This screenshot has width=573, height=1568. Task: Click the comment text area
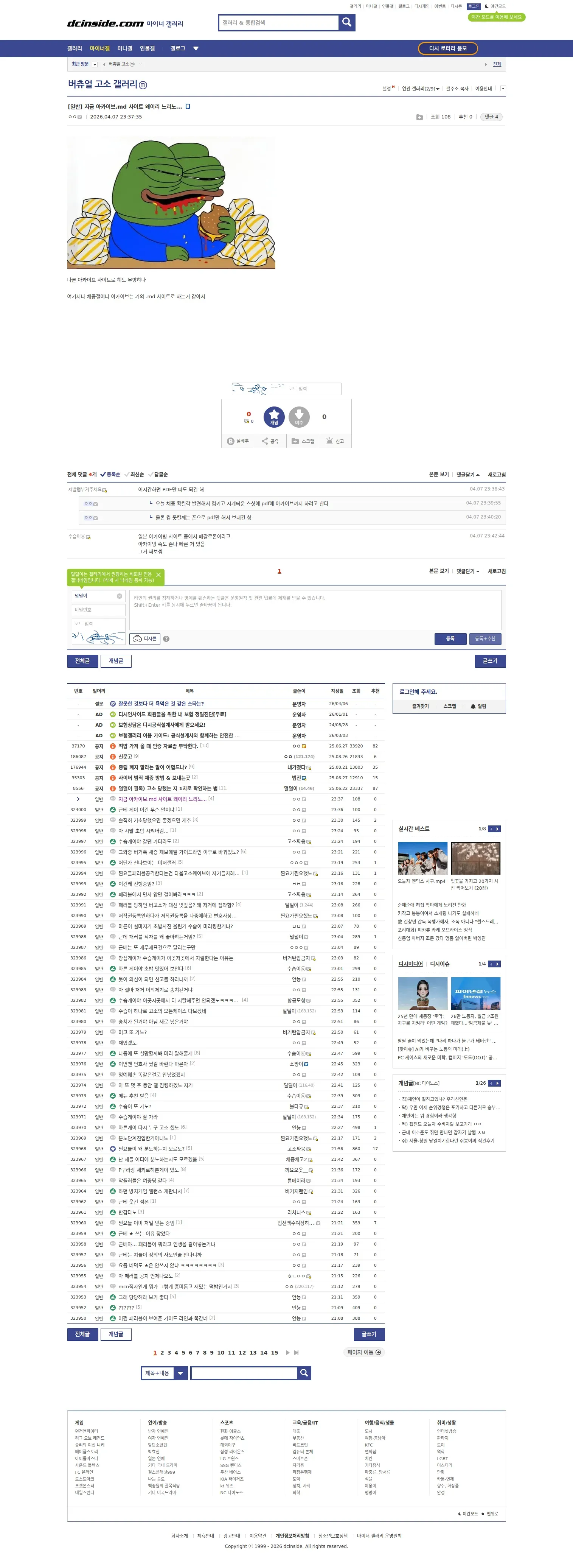tap(315, 610)
